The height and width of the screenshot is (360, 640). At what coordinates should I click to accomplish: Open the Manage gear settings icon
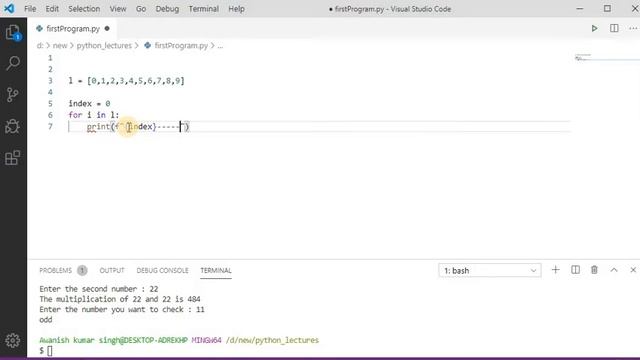click(13, 340)
